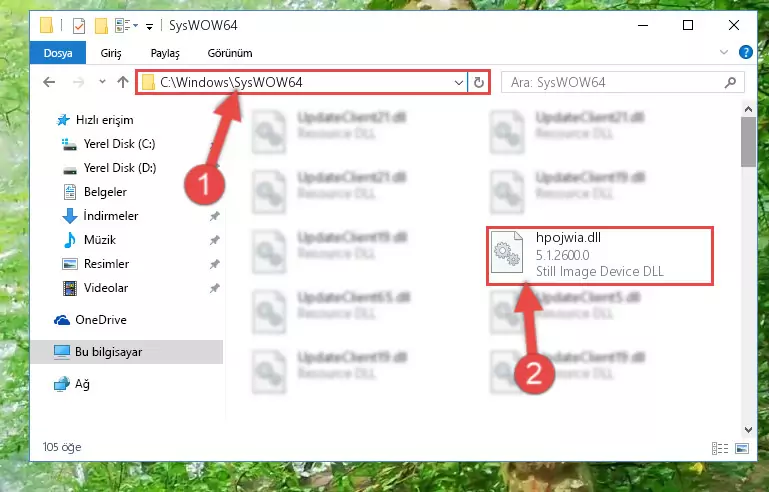Screen dimensions: 769x492
Task: Click the pin icon next to Resimler
Action: pos(214,264)
